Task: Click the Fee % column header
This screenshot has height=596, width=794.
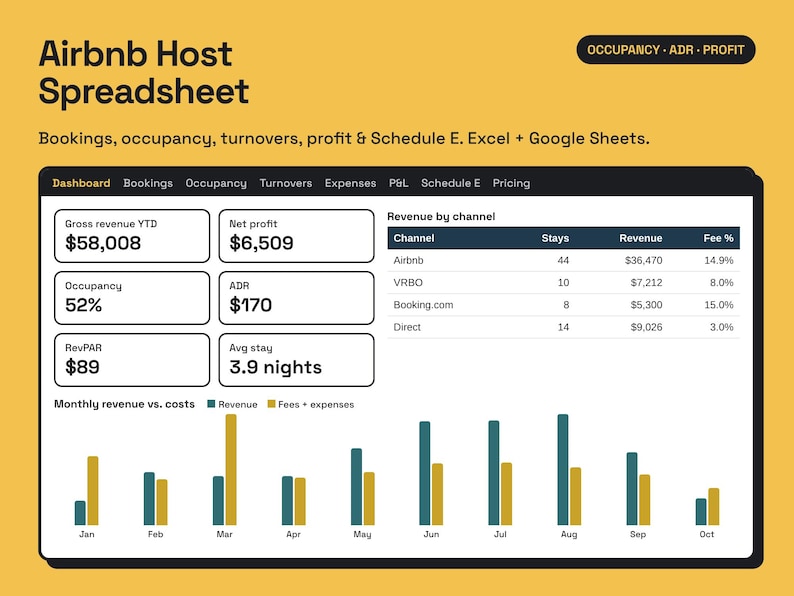Action: pos(718,238)
